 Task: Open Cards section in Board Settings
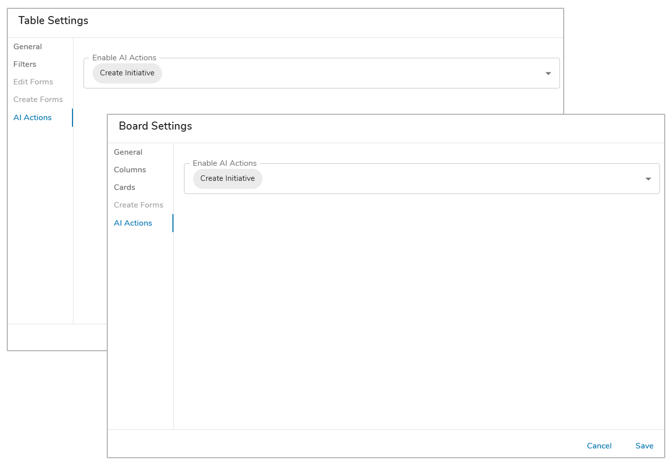click(124, 187)
